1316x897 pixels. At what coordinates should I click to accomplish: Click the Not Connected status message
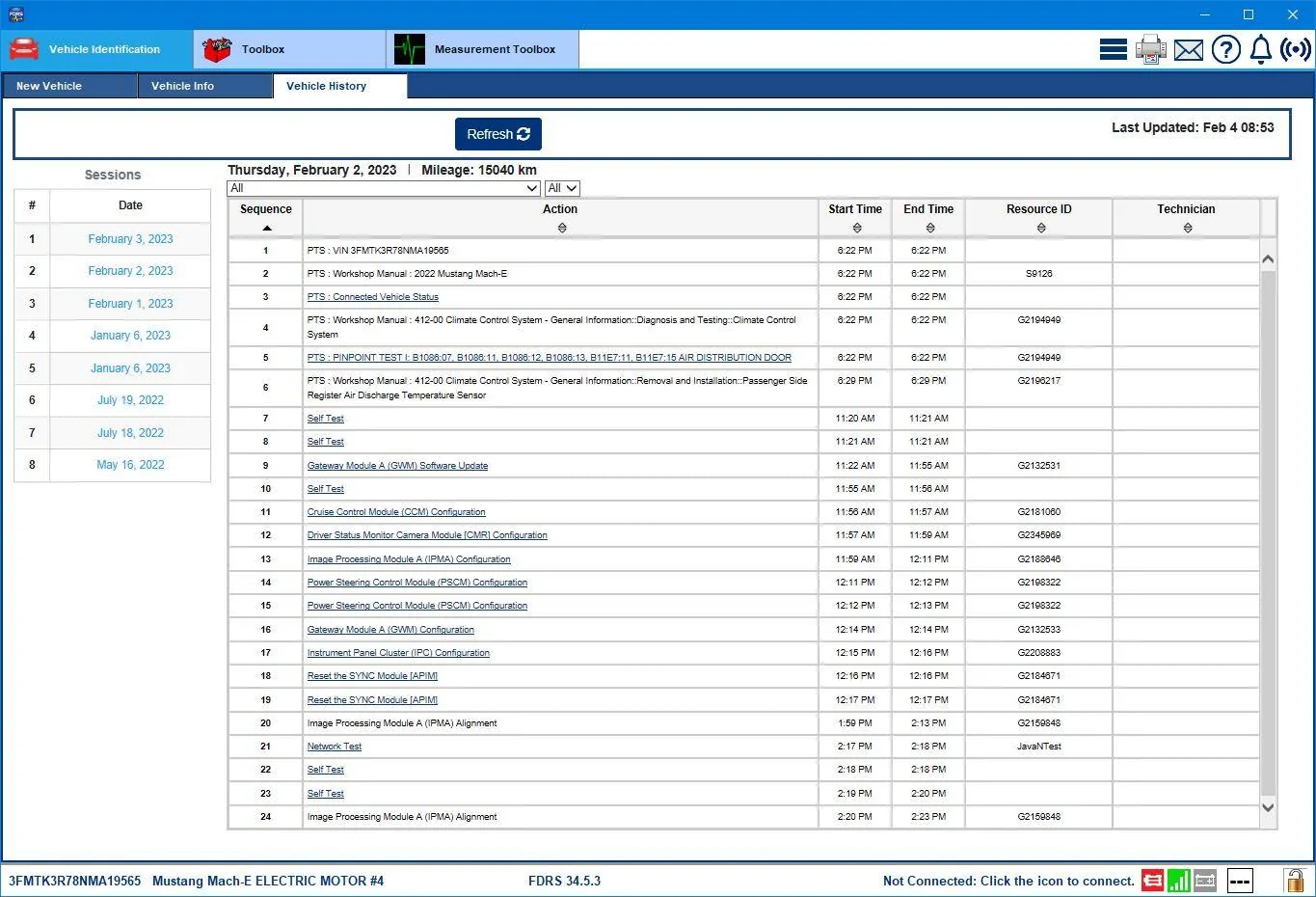(1008, 881)
